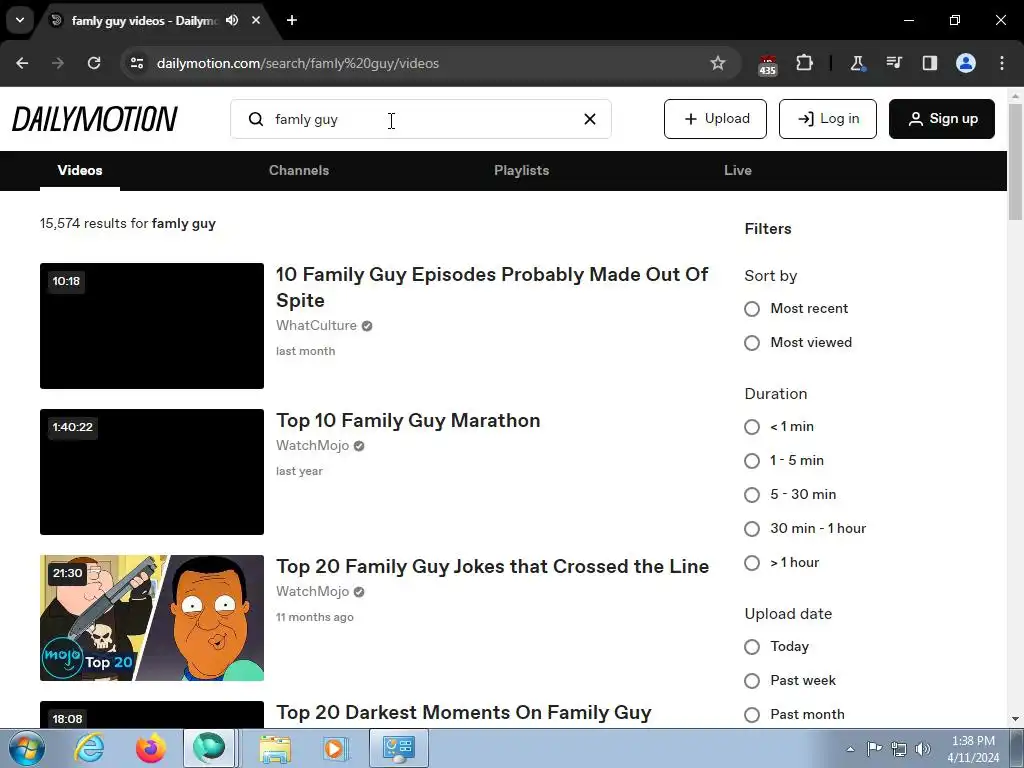Viewport: 1024px width, 768px height.
Task: Click the Dailymotion logo
Action: (95, 119)
